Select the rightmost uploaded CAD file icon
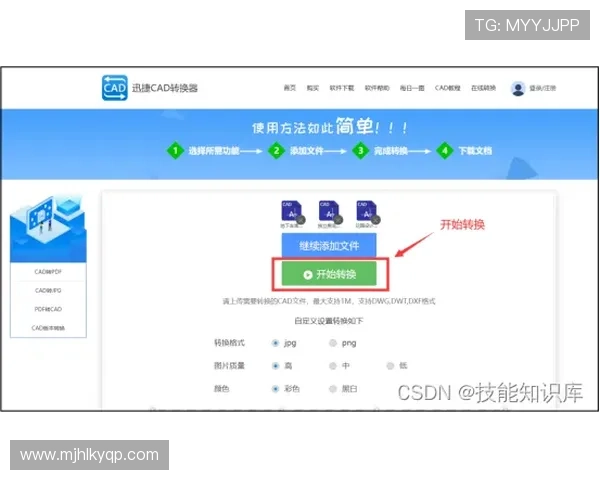The width and height of the screenshot is (600, 480). coord(367,211)
